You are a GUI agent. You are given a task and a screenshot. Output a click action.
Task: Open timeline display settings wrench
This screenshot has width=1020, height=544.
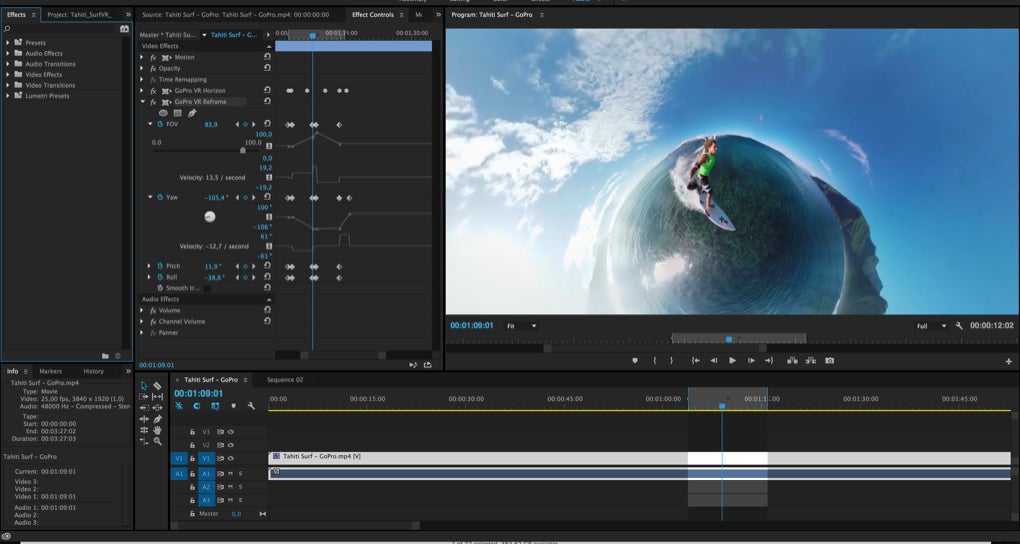point(251,406)
